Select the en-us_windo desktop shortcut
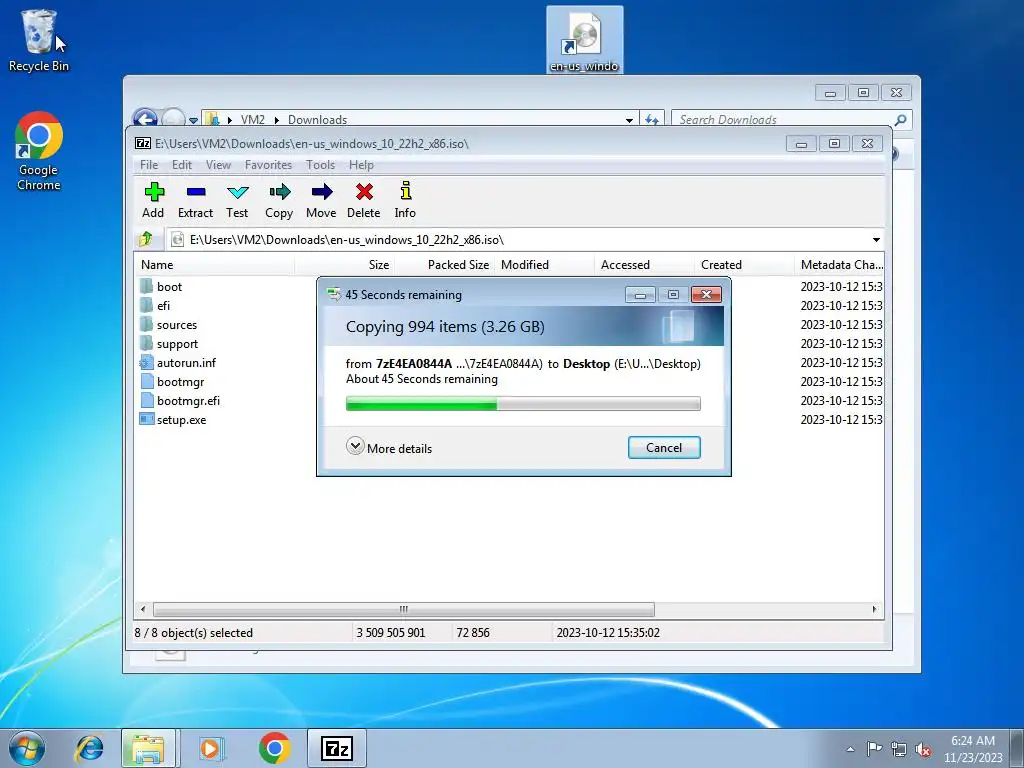 (x=584, y=40)
